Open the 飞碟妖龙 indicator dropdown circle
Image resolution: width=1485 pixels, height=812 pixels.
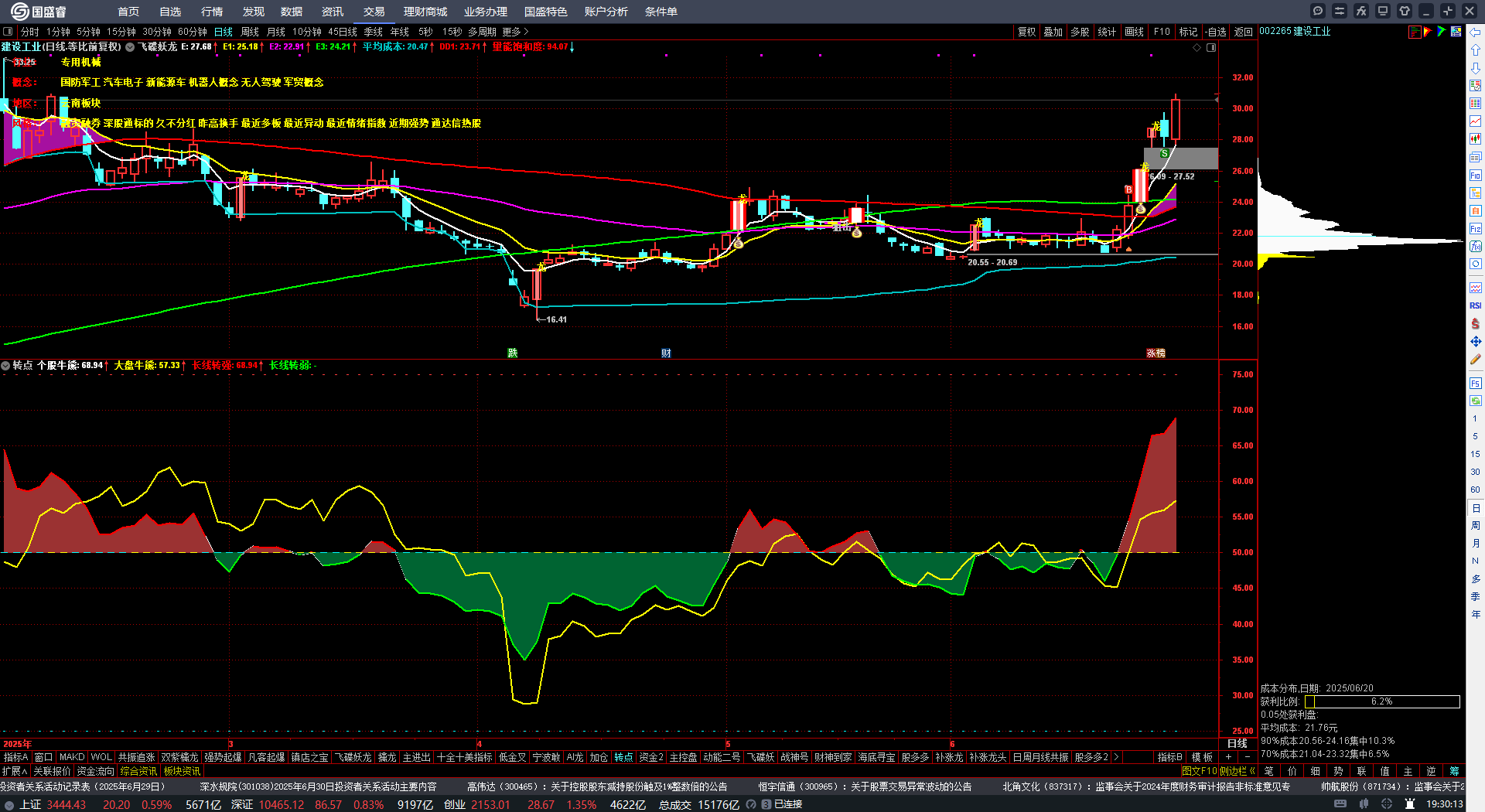point(130,47)
